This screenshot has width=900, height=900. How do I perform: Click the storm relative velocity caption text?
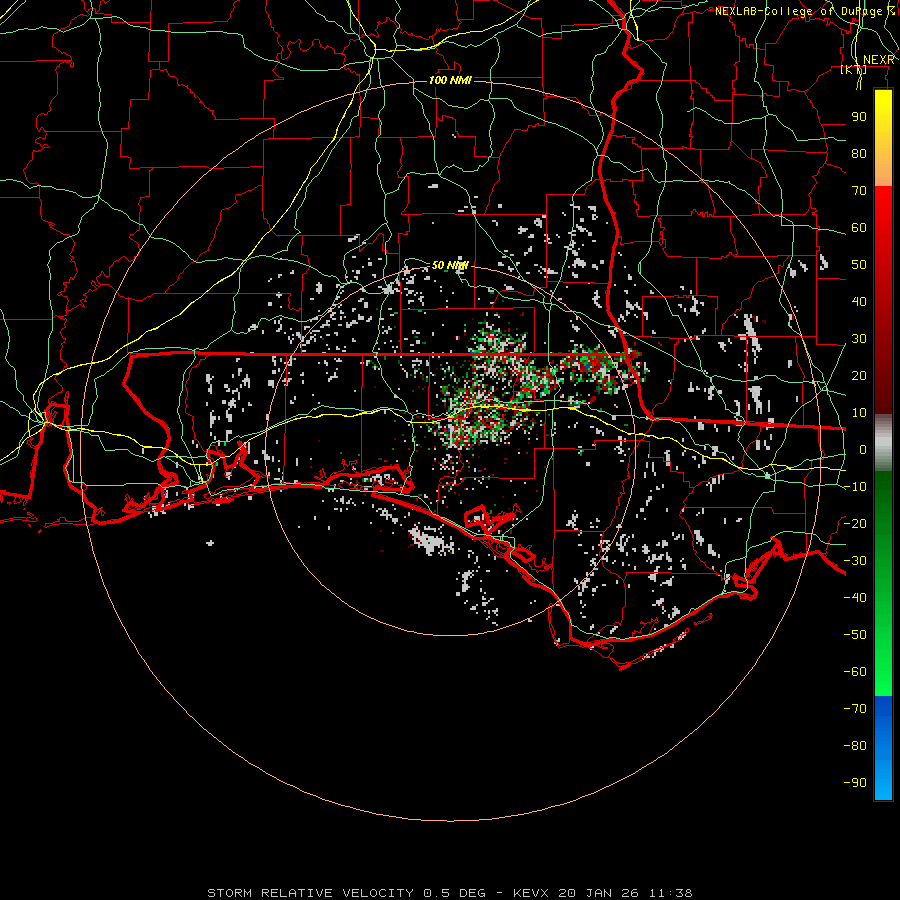coord(449,893)
